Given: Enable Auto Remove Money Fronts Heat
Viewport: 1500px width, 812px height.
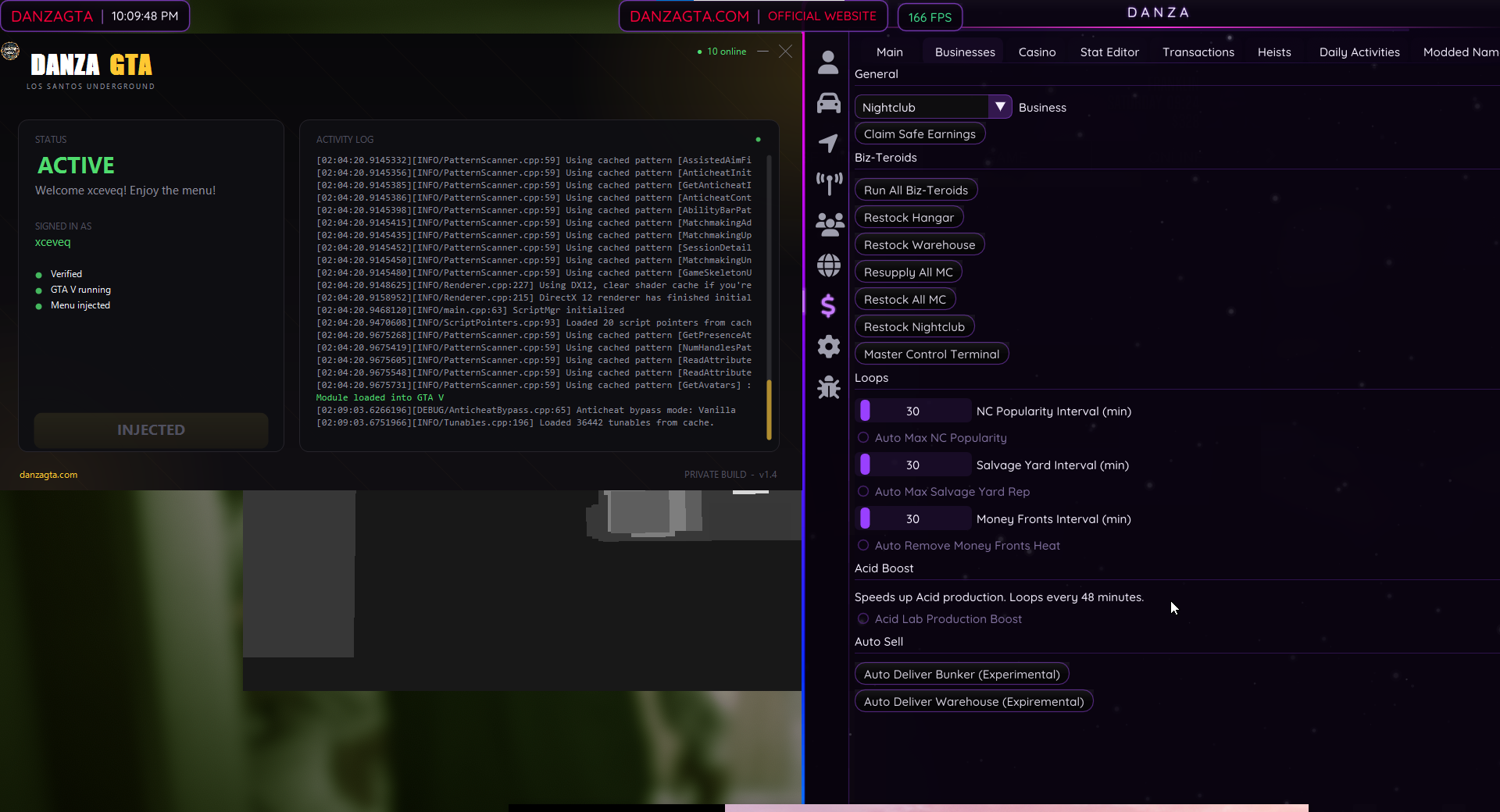Looking at the screenshot, I should pyautogui.click(x=863, y=546).
